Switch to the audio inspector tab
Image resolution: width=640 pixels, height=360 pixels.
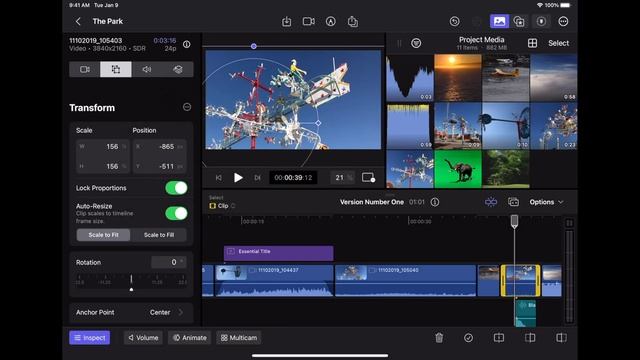147,69
